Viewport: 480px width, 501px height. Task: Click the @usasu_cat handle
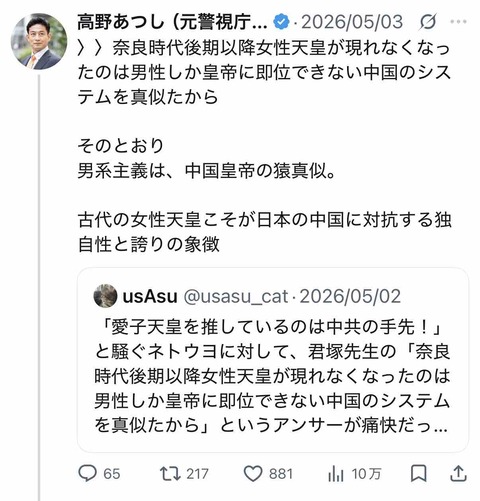[x=236, y=296]
